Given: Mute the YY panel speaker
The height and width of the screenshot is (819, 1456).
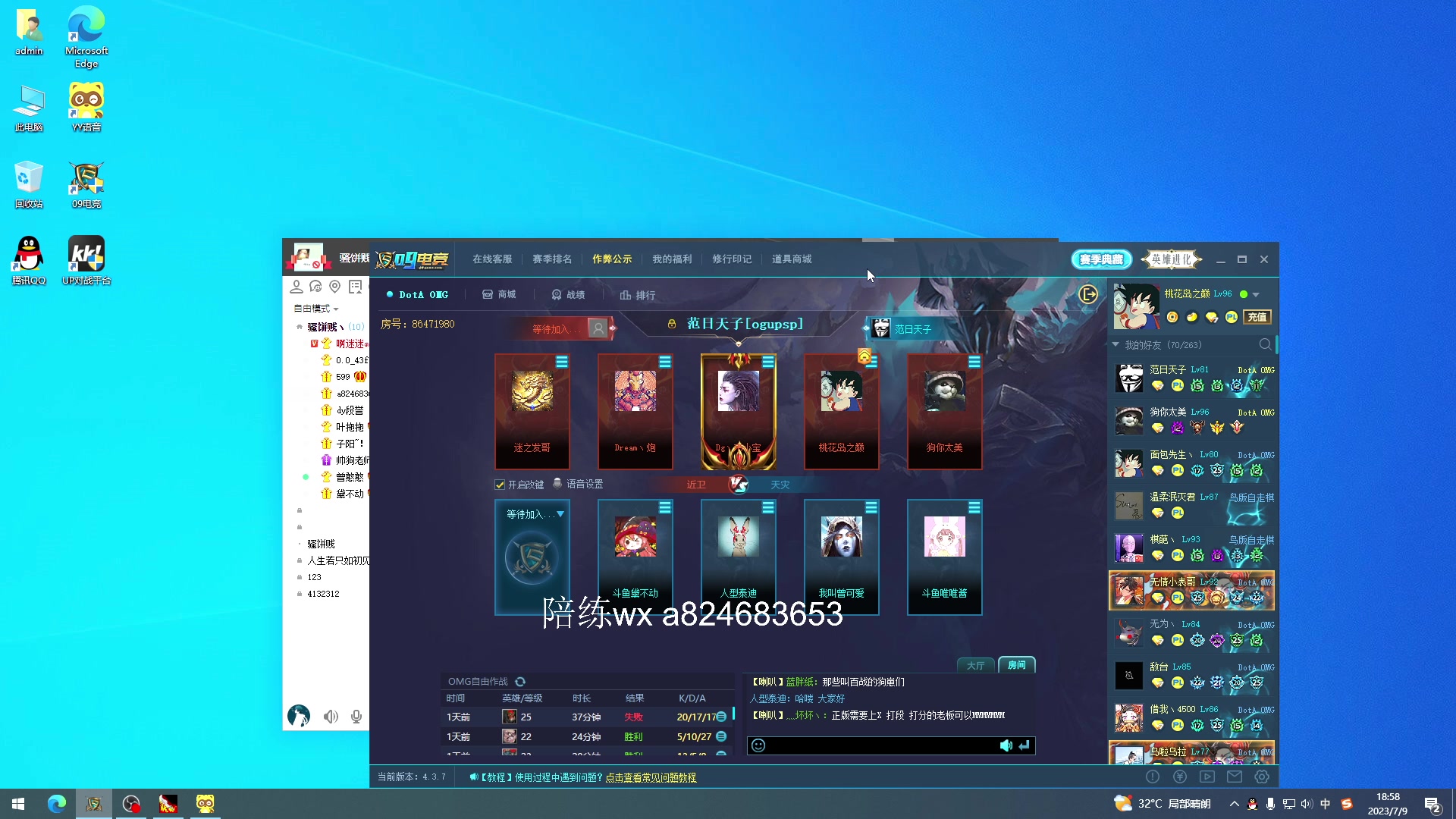Looking at the screenshot, I should (331, 717).
